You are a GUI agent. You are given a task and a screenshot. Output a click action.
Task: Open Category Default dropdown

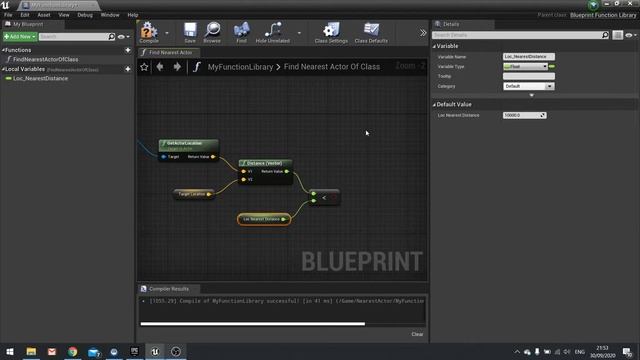tap(529, 86)
